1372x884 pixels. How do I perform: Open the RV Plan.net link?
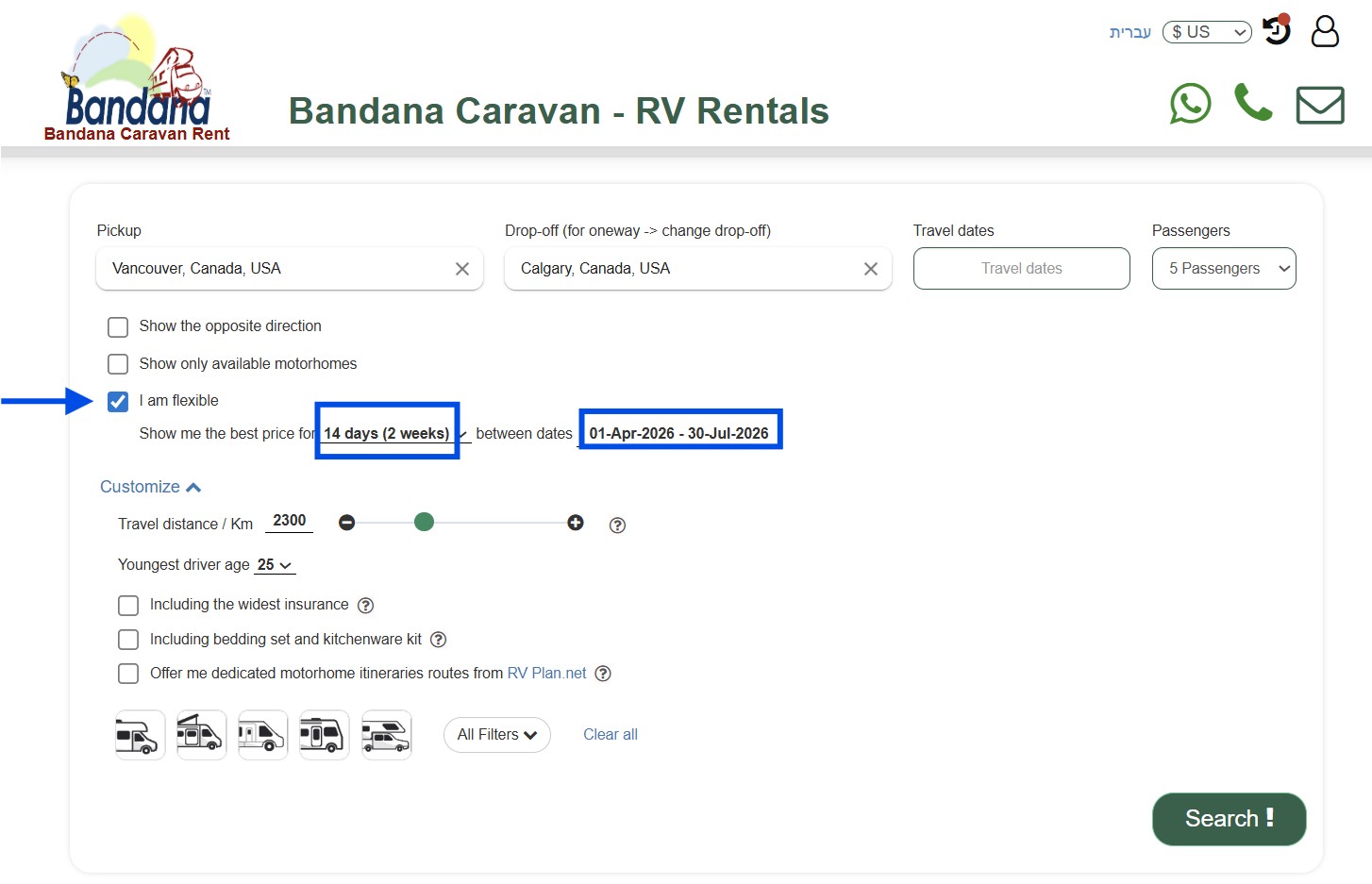click(x=545, y=673)
